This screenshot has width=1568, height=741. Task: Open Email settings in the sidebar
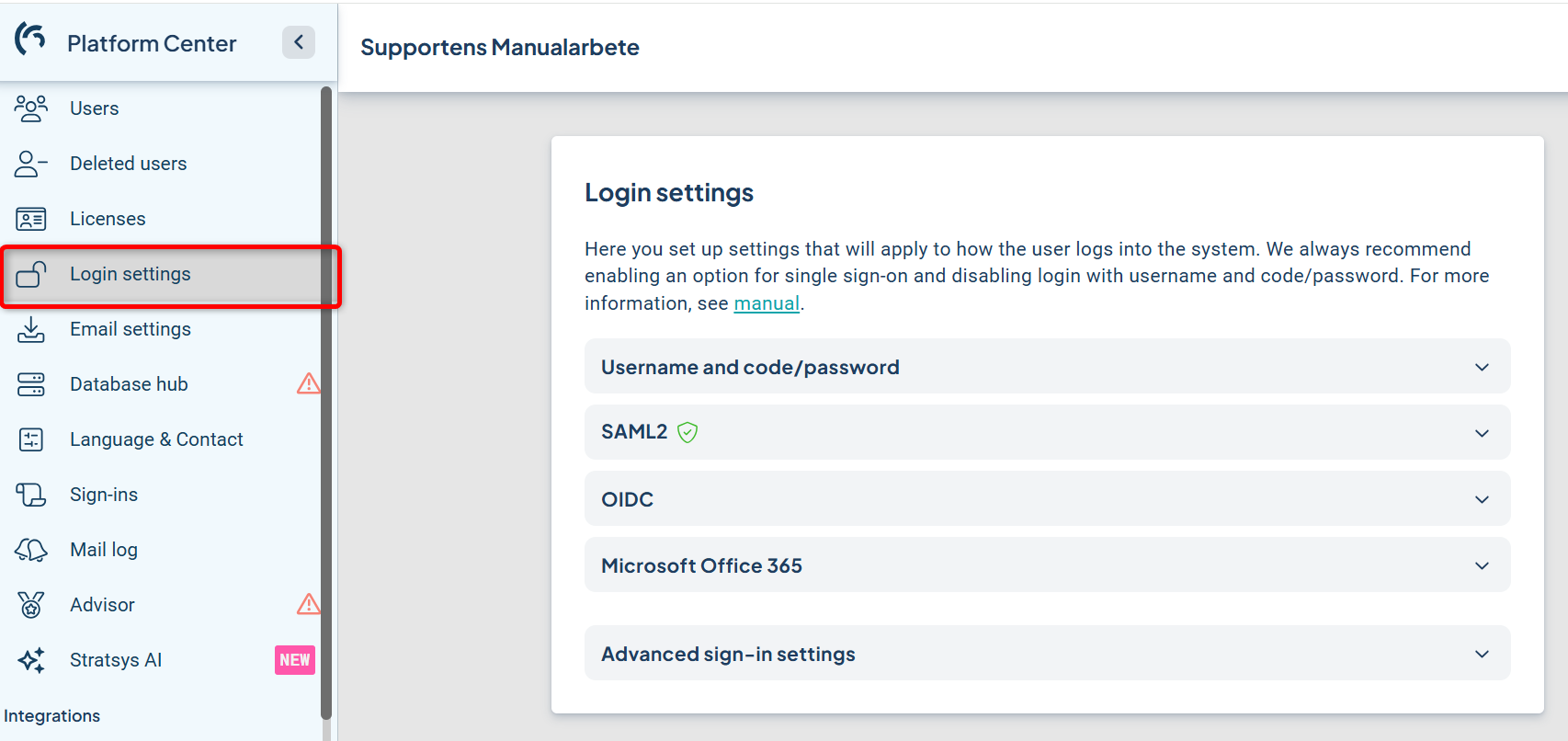pyautogui.click(x=131, y=329)
